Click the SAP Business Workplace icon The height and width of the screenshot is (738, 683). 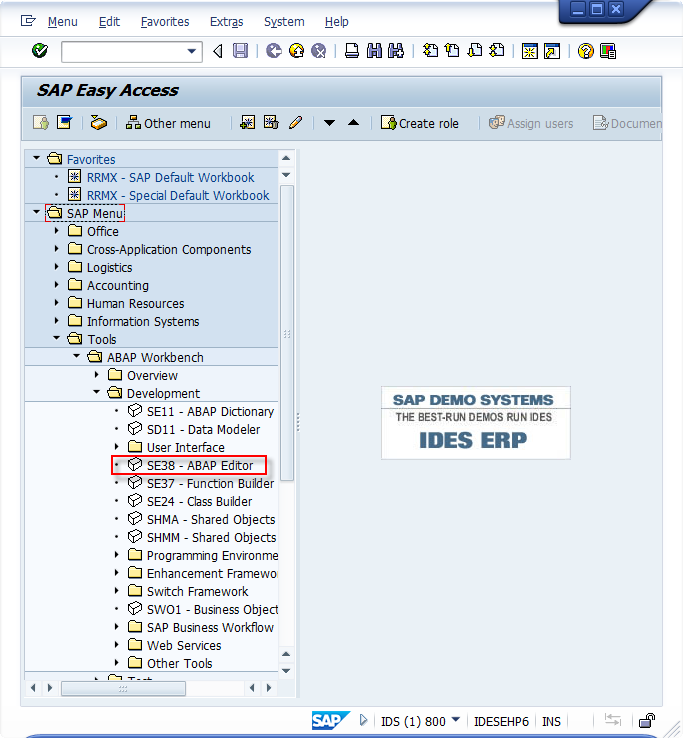[x=98, y=123]
